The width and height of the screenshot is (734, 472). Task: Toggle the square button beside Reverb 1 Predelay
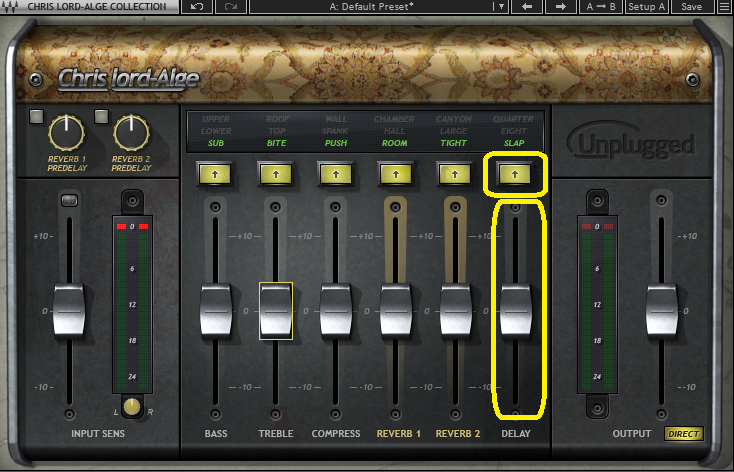click(x=36, y=116)
